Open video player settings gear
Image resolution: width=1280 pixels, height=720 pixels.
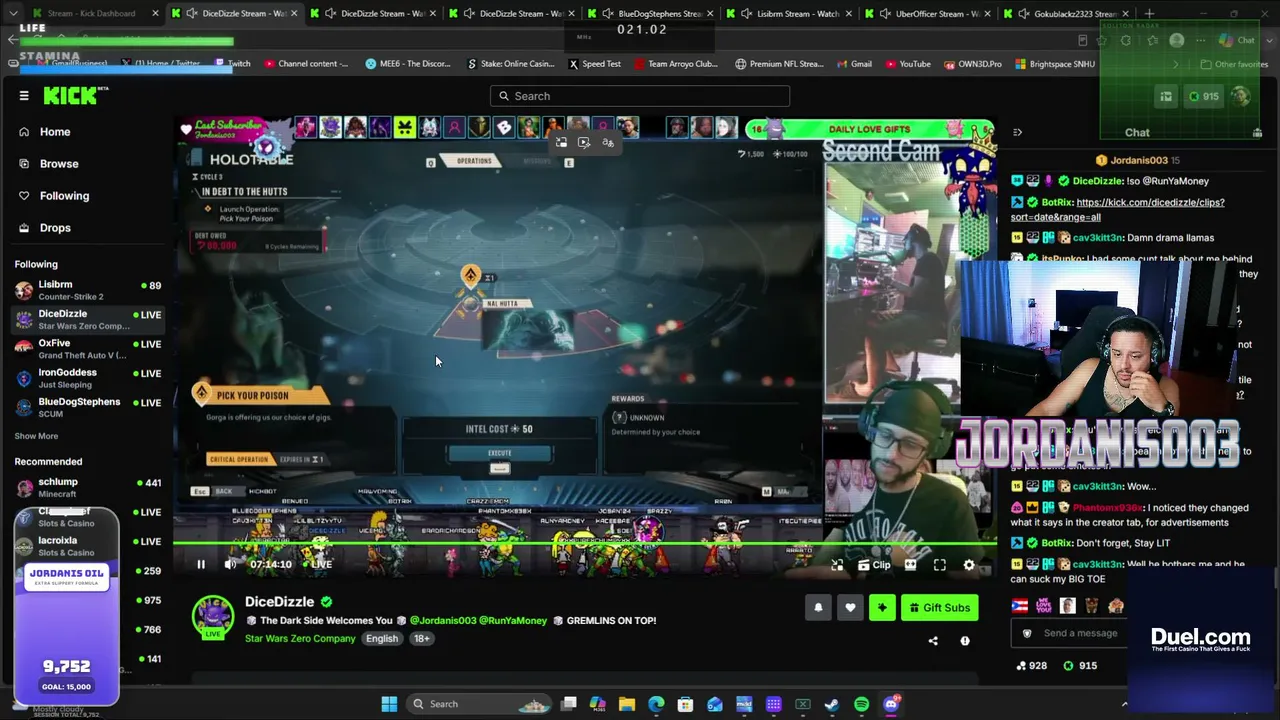pos(969,565)
